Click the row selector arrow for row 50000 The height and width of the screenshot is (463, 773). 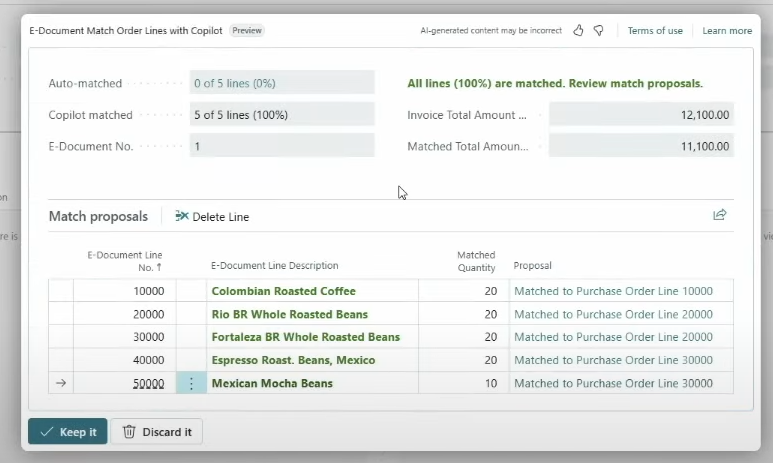pyautogui.click(x=61, y=383)
